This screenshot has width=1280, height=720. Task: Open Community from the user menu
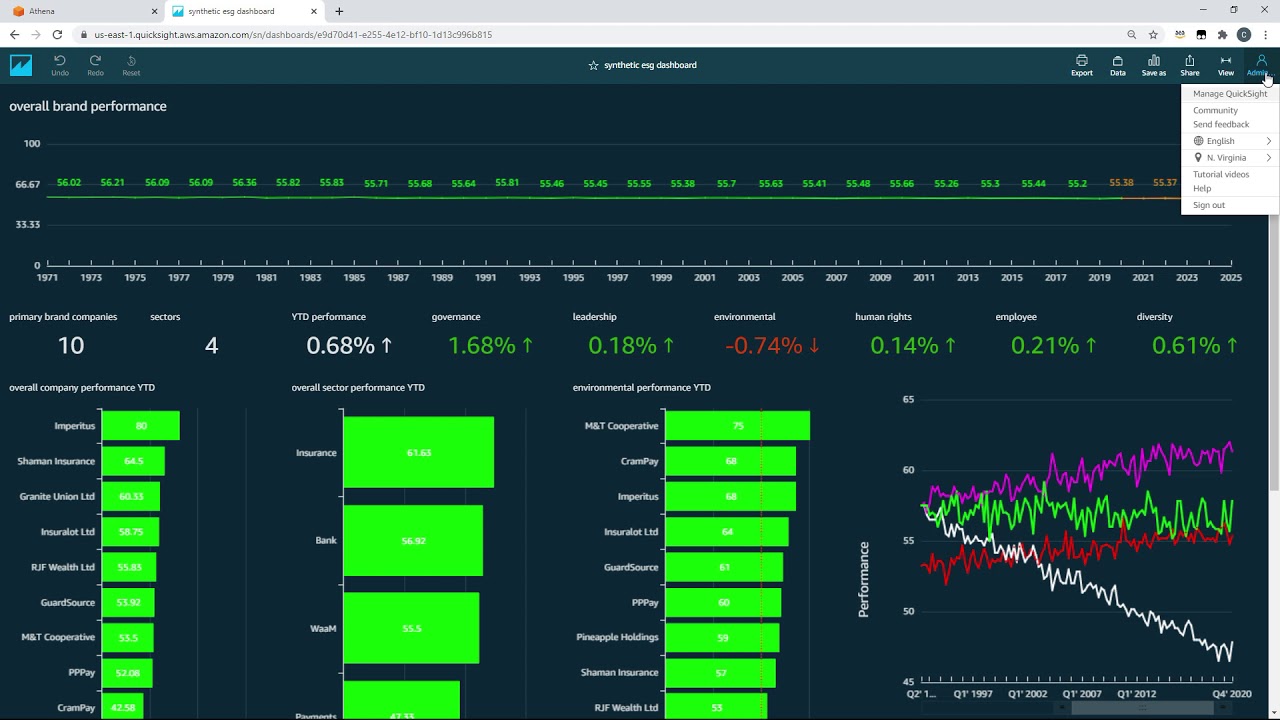(x=1215, y=110)
